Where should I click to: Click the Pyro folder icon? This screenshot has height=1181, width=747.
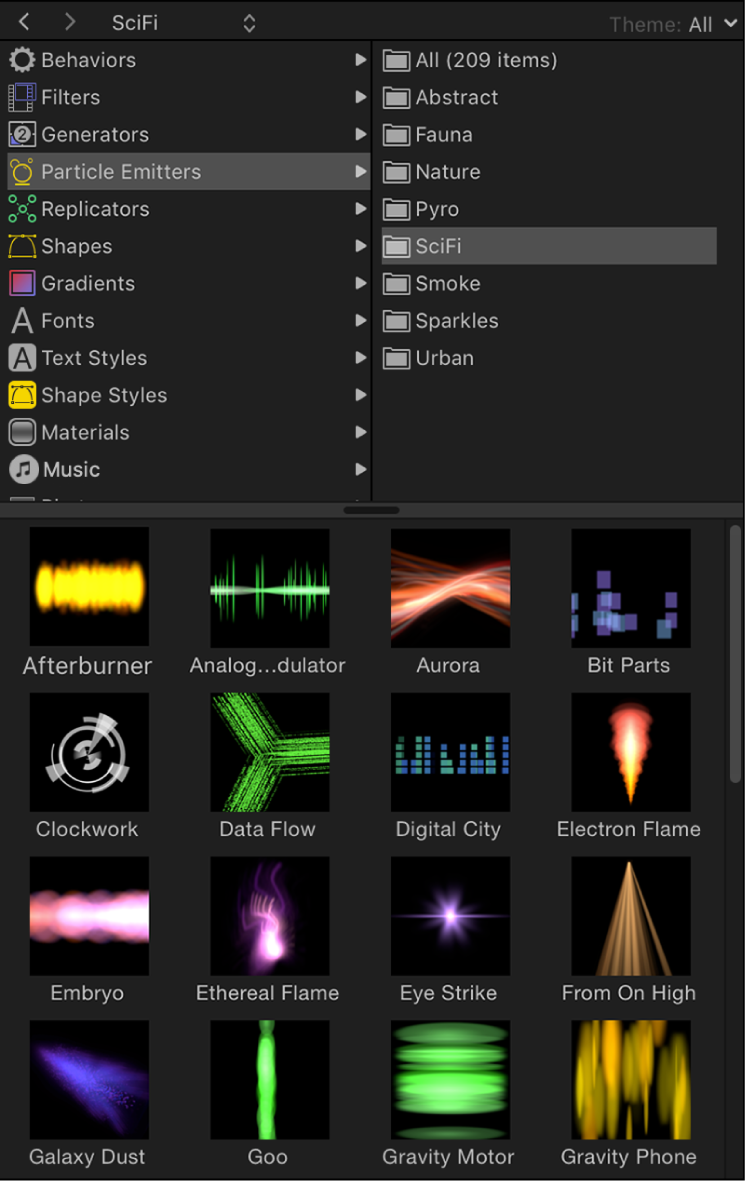396,209
